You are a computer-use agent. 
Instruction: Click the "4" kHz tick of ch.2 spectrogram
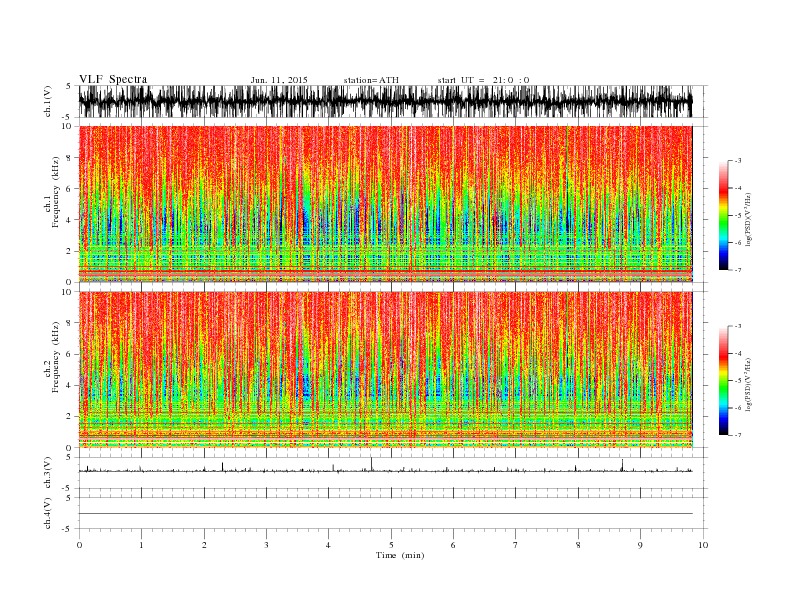[x=69, y=385]
